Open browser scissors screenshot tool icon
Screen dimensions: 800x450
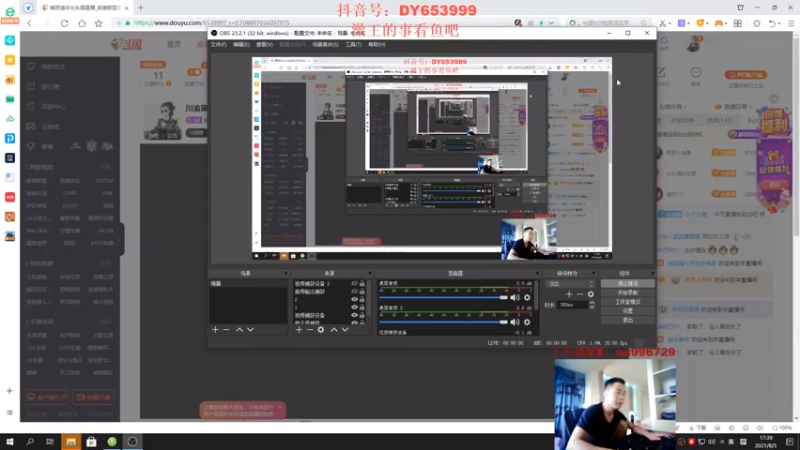pos(663,23)
